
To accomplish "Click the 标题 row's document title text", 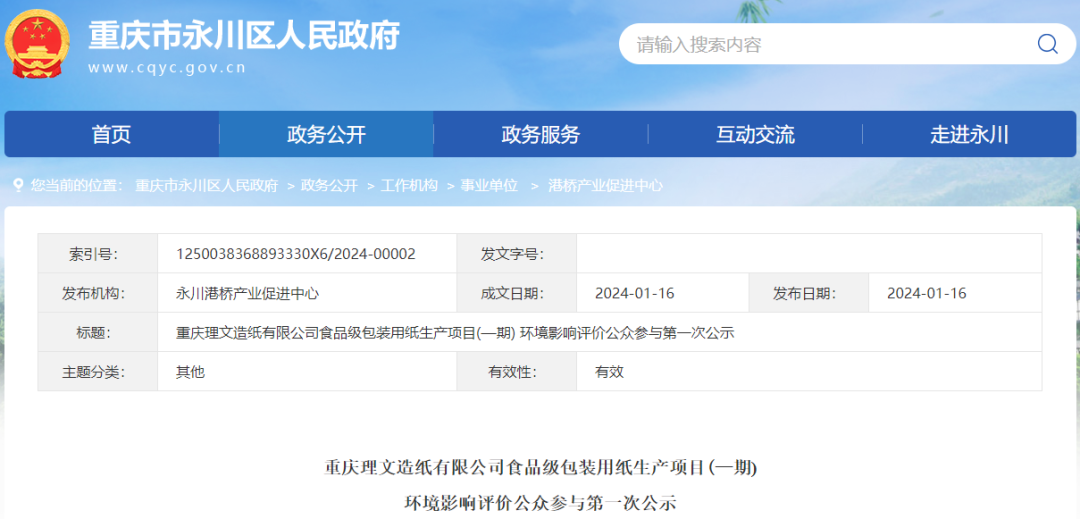I will click(x=455, y=333).
